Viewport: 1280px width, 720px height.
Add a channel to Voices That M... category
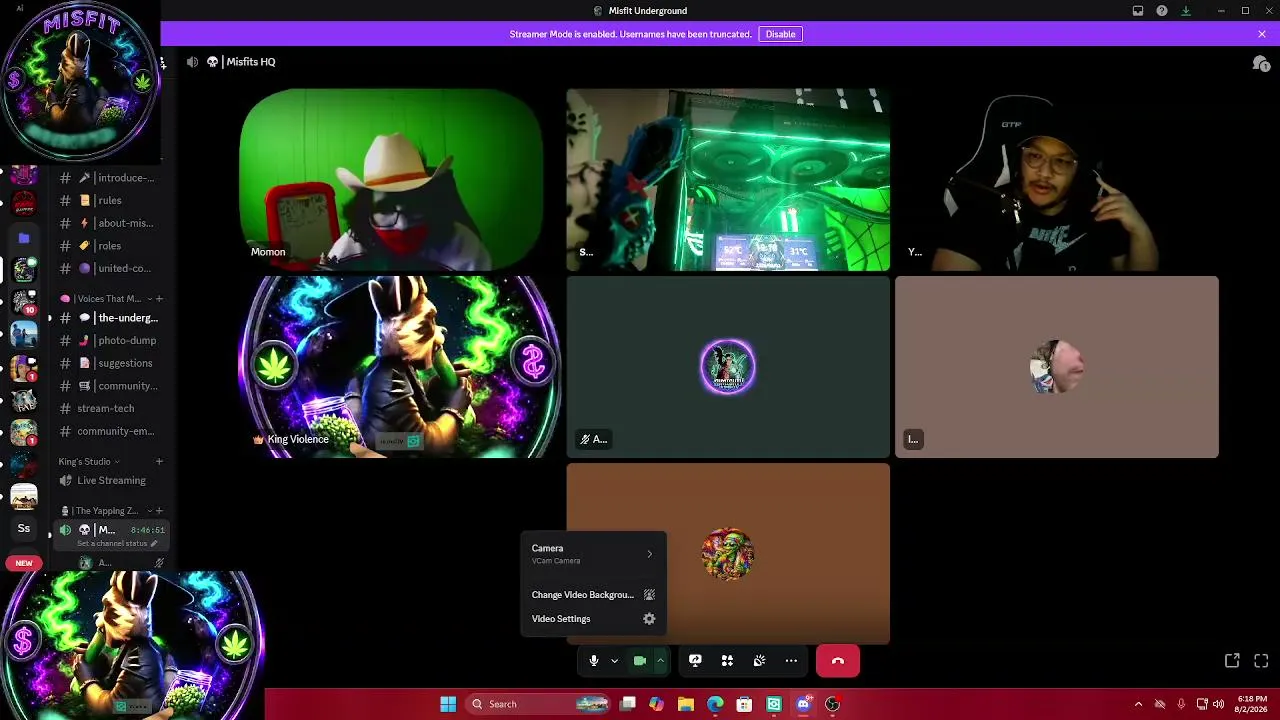pyautogui.click(x=159, y=299)
